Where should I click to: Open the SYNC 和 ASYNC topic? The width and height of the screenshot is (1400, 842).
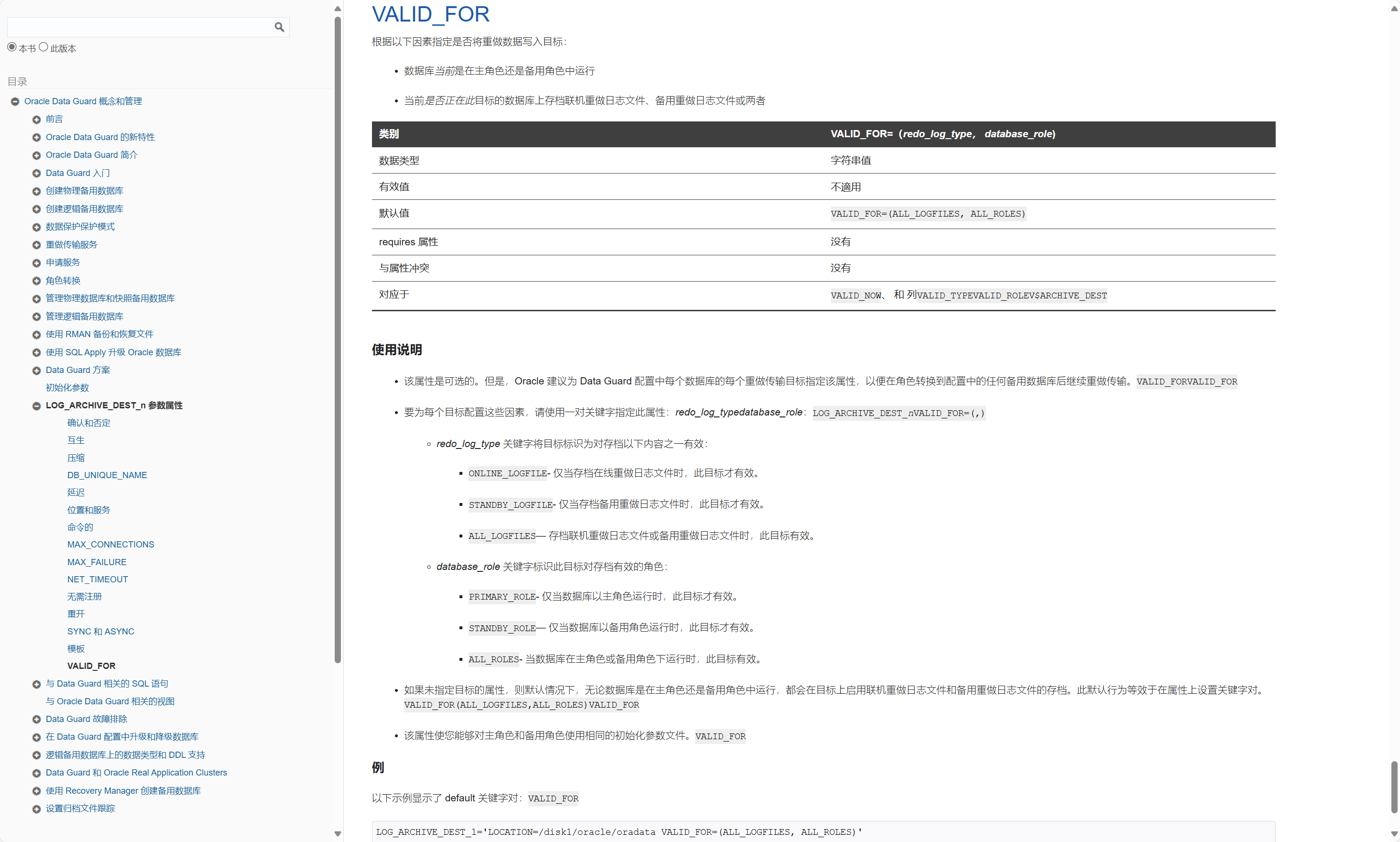[x=100, y=632]
